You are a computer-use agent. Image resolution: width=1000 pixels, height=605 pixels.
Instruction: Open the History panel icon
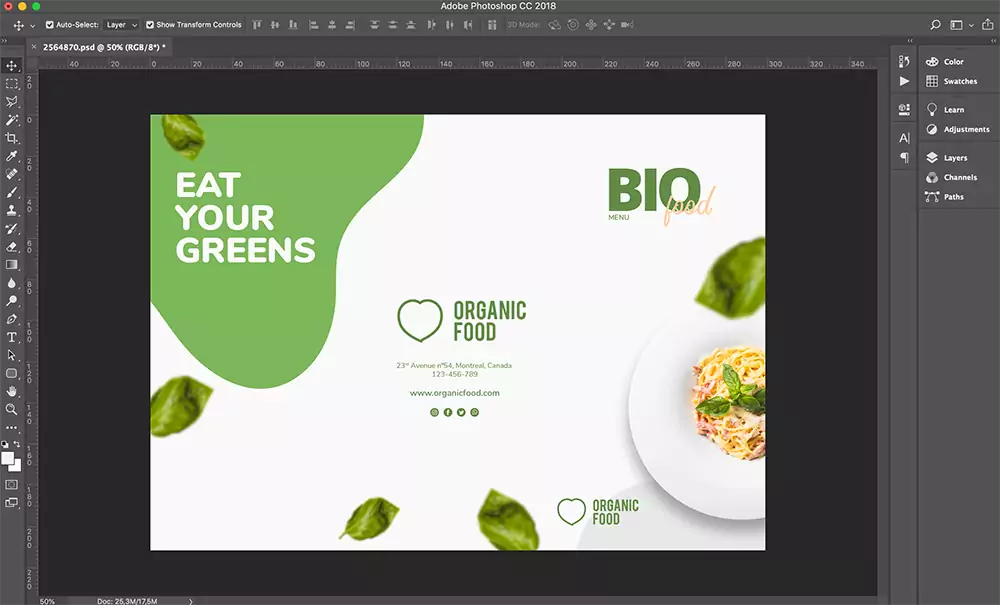904,61
